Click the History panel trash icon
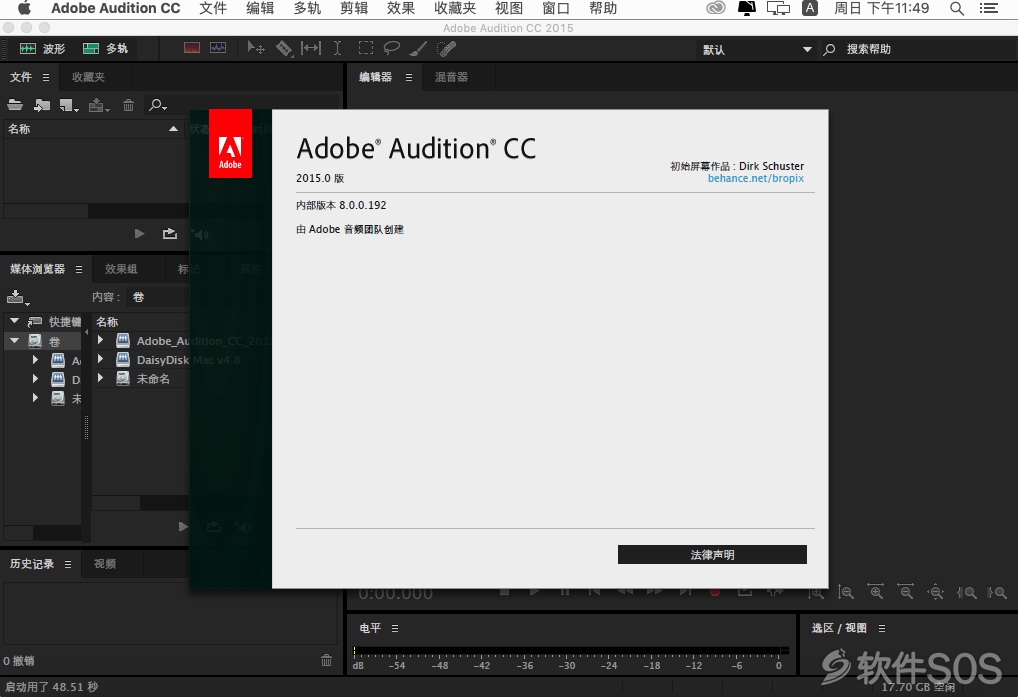 click(327, 660)
